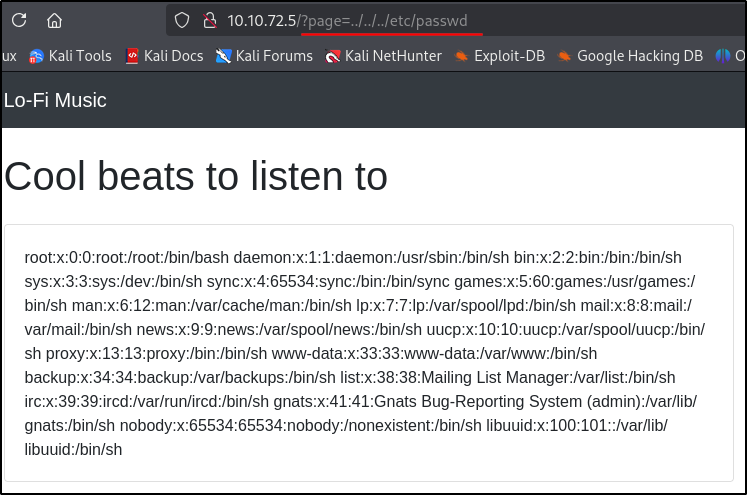Click the insecure connection padlock icon
The height and width of the screenshot is (495, 747).
pyautogui.click(x=209, y=20)
